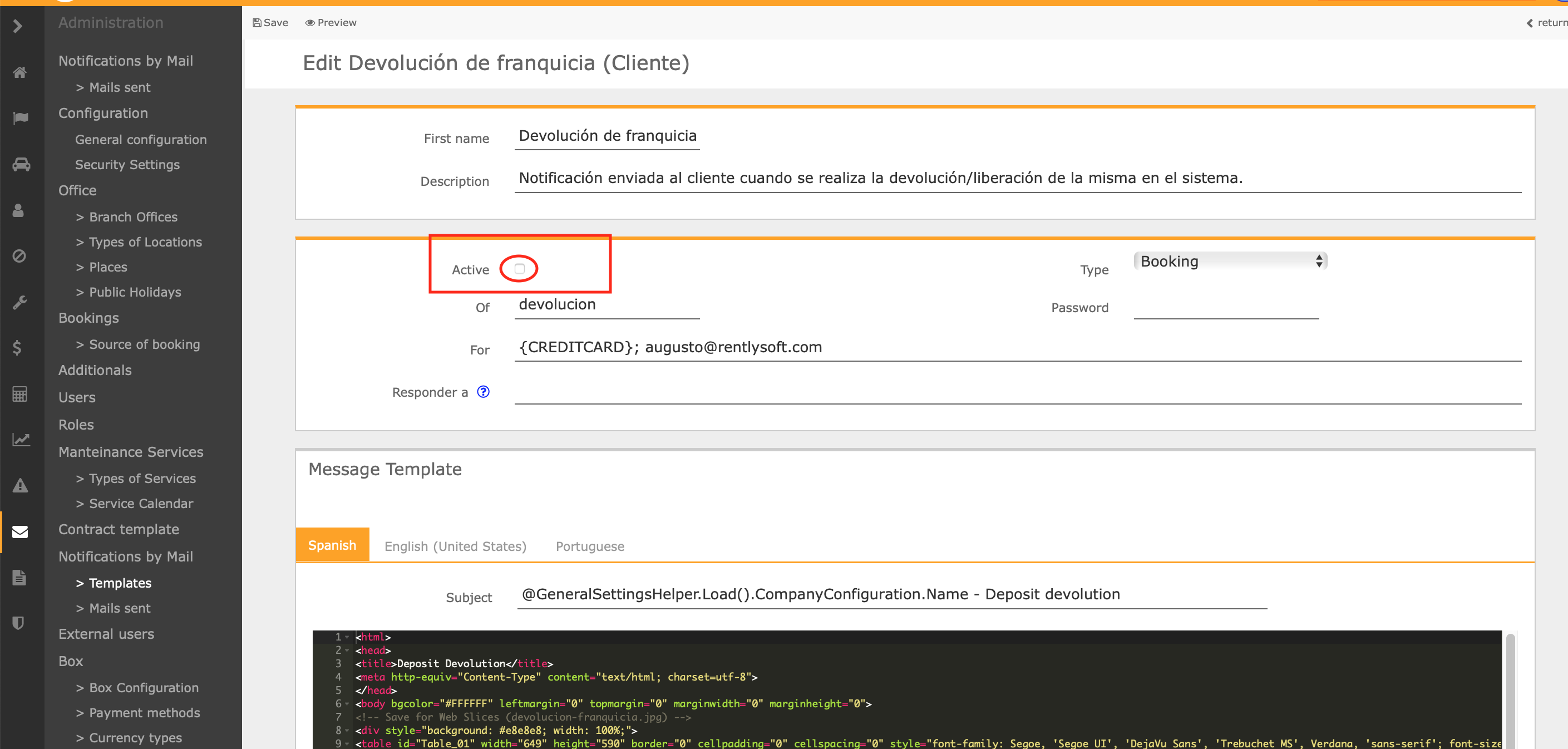Open Branch Offices
Image resolution: width=1568 pixels, height=749 pixels.
click(134, 217)
